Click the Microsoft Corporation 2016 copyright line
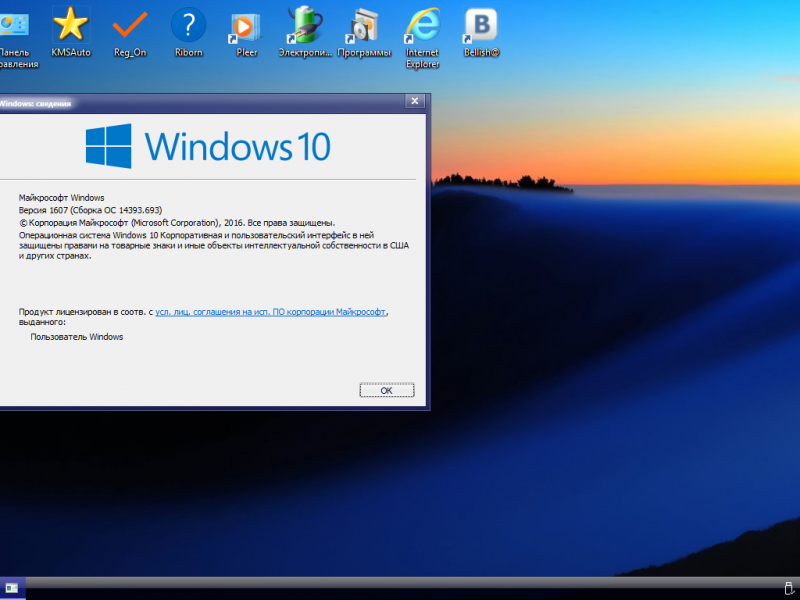This screenshot has height=600, width=800. click(x=177, y=223)
